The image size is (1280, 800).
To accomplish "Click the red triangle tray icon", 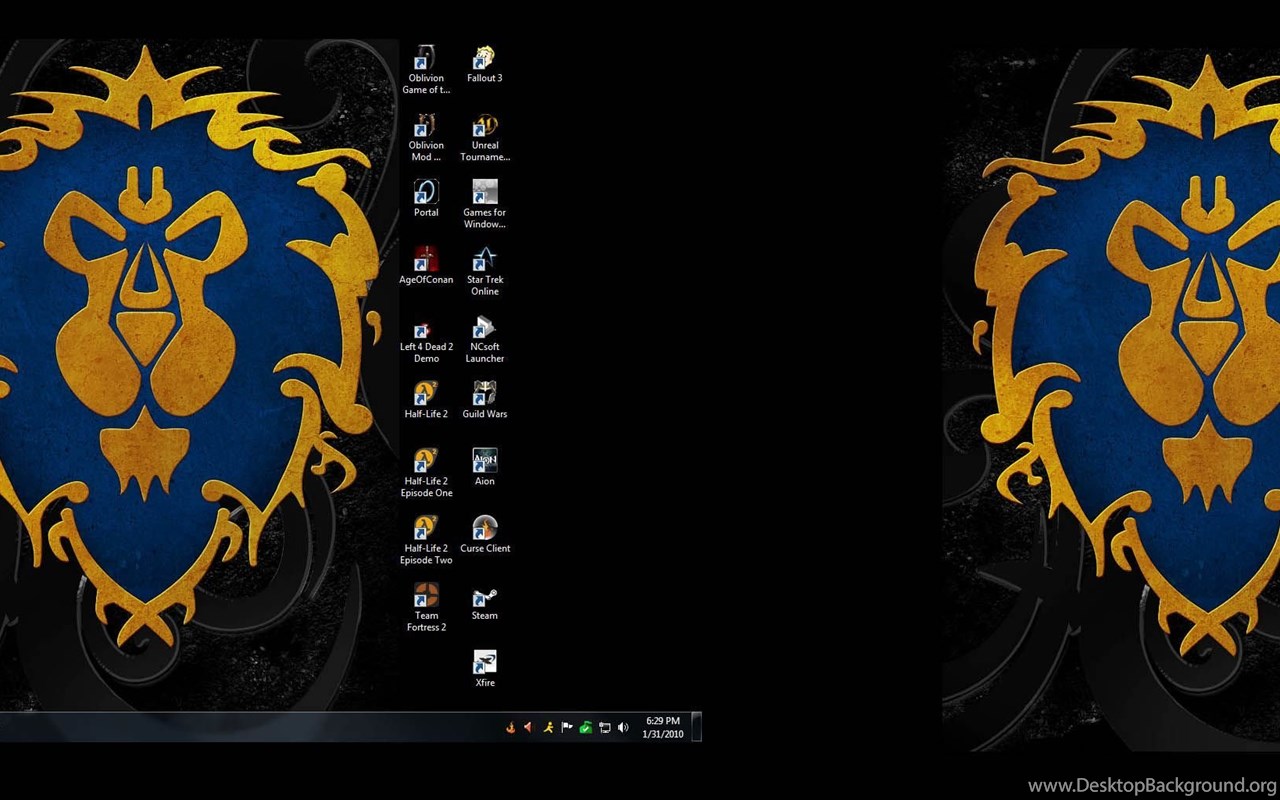I will click(529, 728).
